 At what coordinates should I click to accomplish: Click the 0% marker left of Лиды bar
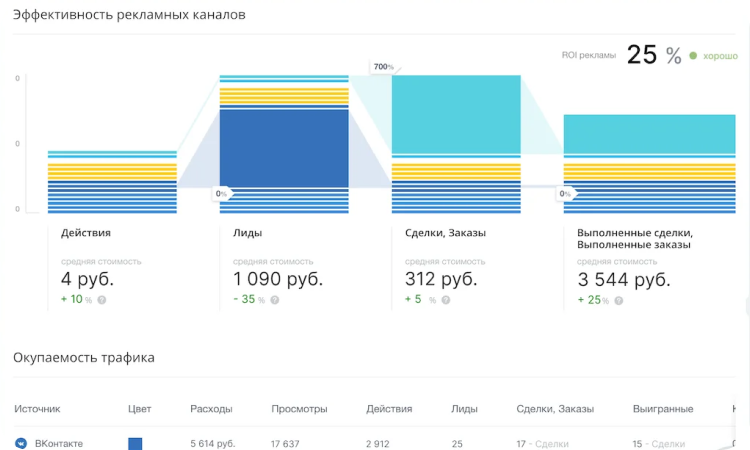click(222, 193)
